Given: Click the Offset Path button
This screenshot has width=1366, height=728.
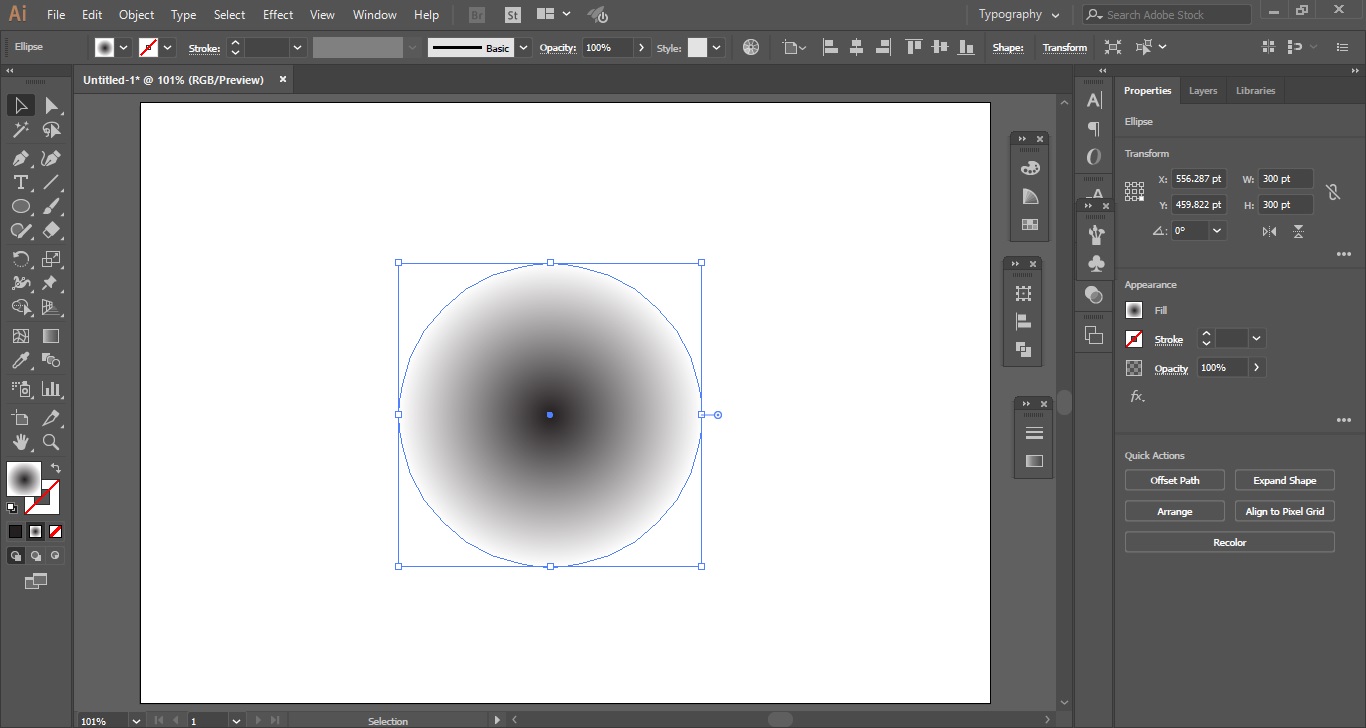Looking at the screenshot, I should point(1174,479).
